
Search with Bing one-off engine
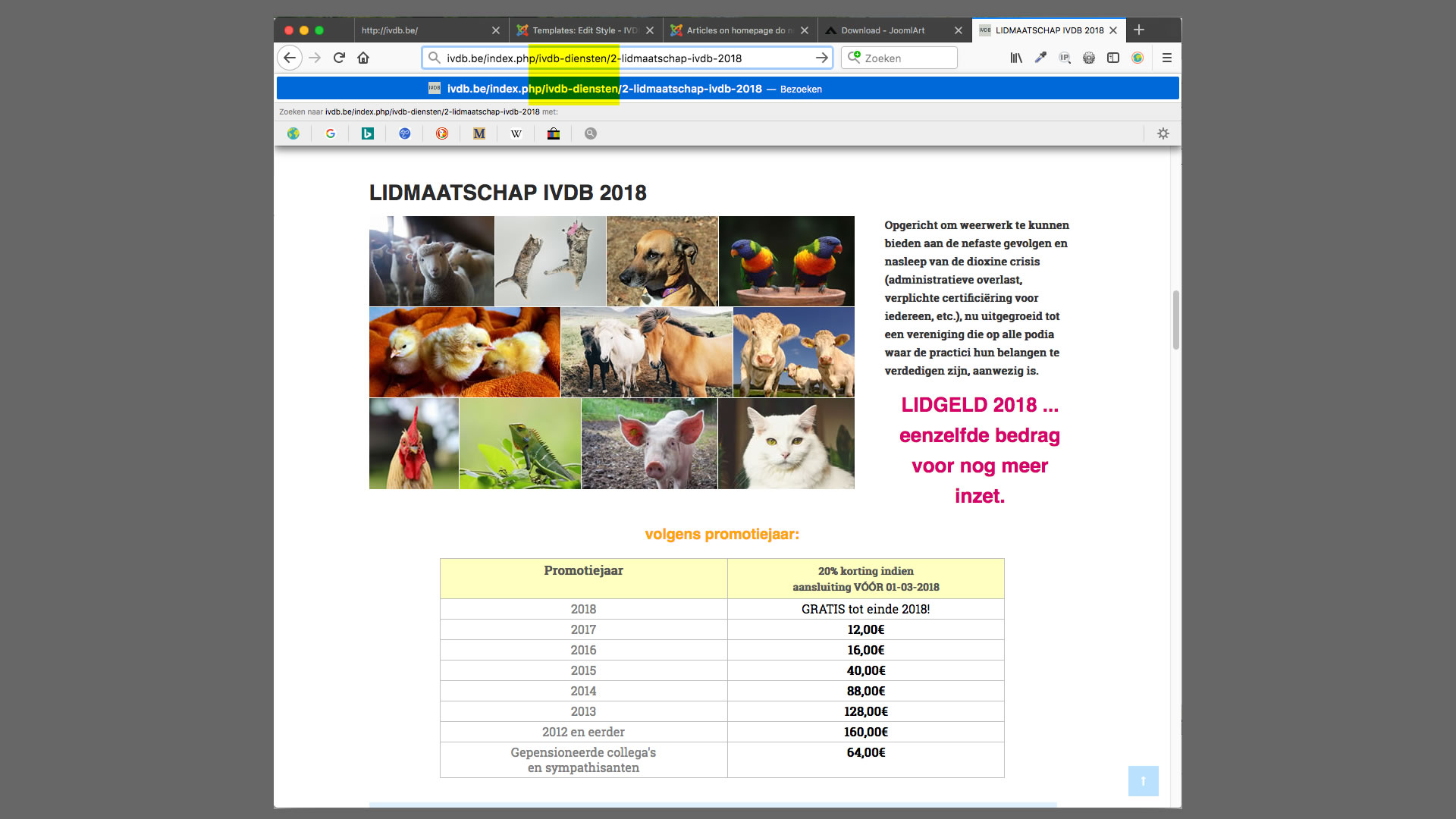click(368, 133)
